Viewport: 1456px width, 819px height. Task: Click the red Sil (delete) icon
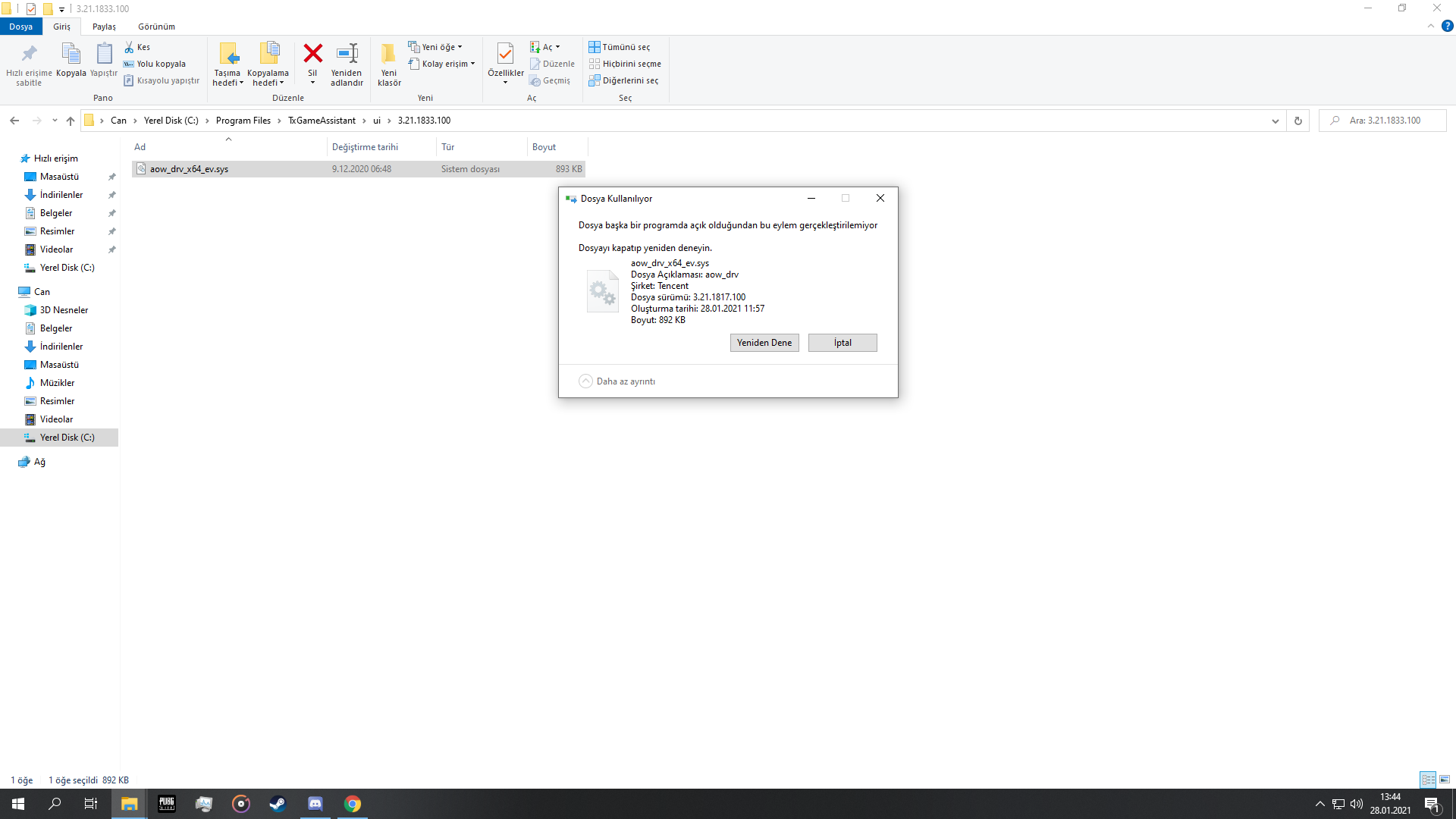click(x=312, y=54)
